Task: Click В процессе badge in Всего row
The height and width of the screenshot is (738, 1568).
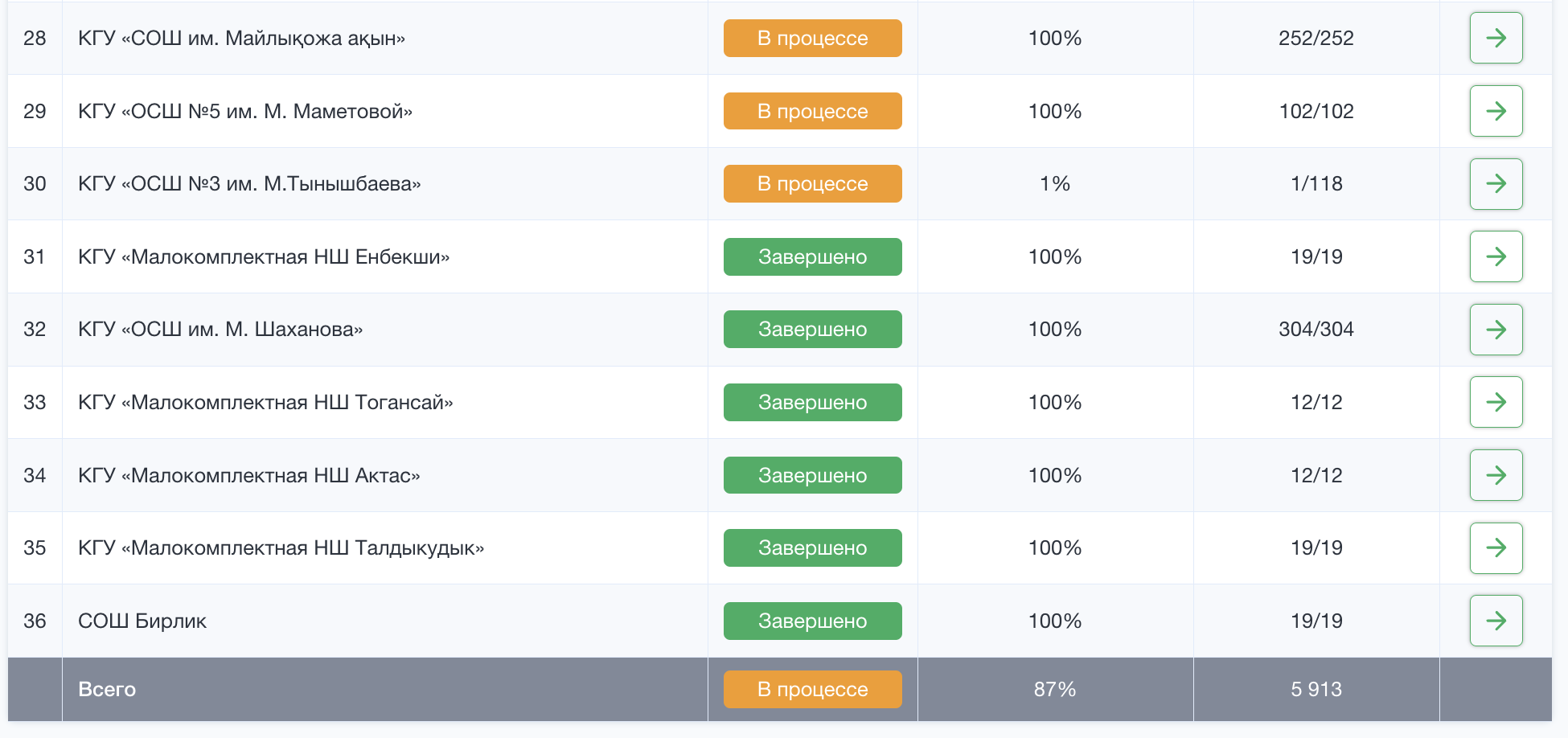Action: (812, 689)
